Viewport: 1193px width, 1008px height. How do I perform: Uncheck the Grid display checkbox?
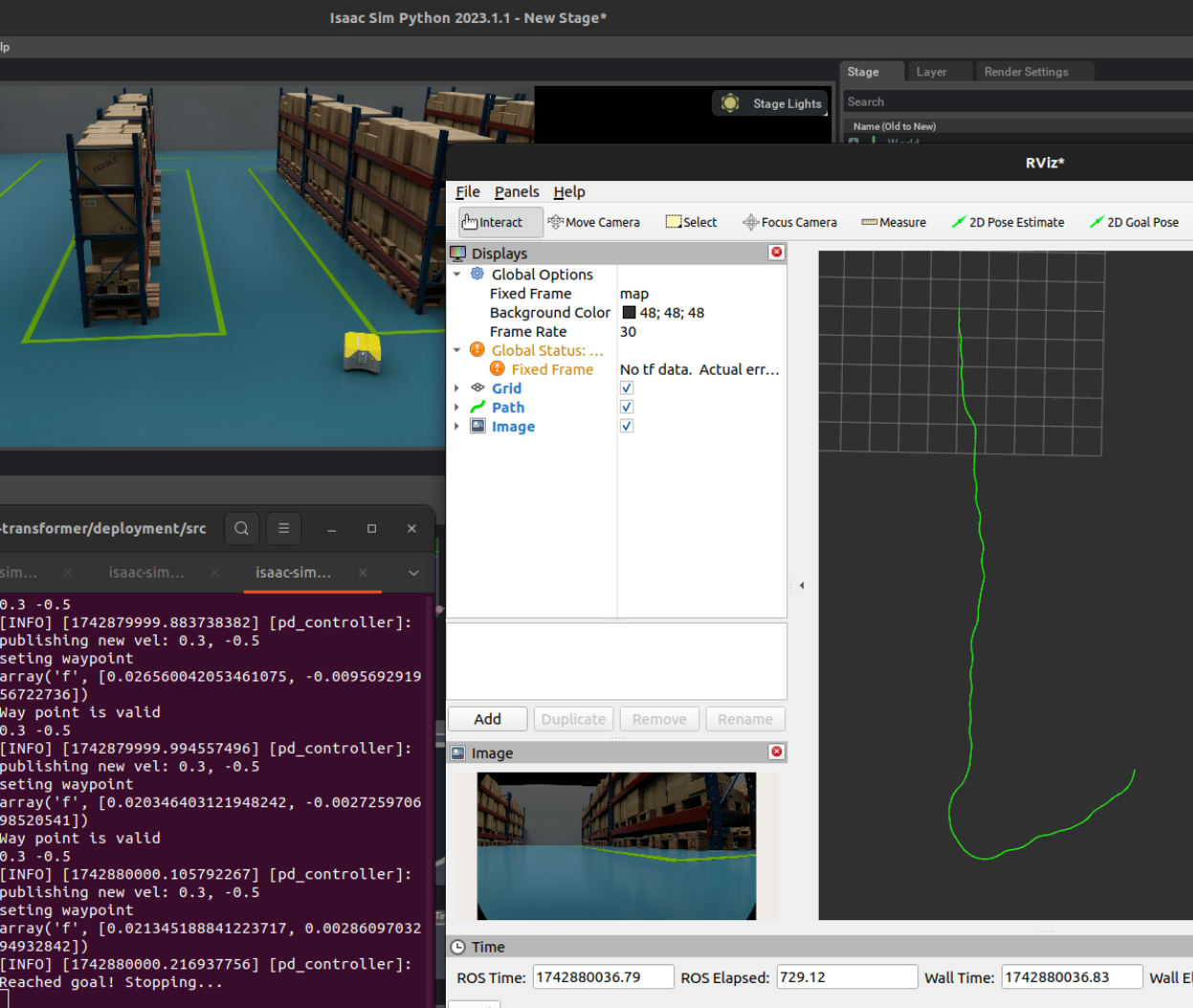click(x=626, y=387)
